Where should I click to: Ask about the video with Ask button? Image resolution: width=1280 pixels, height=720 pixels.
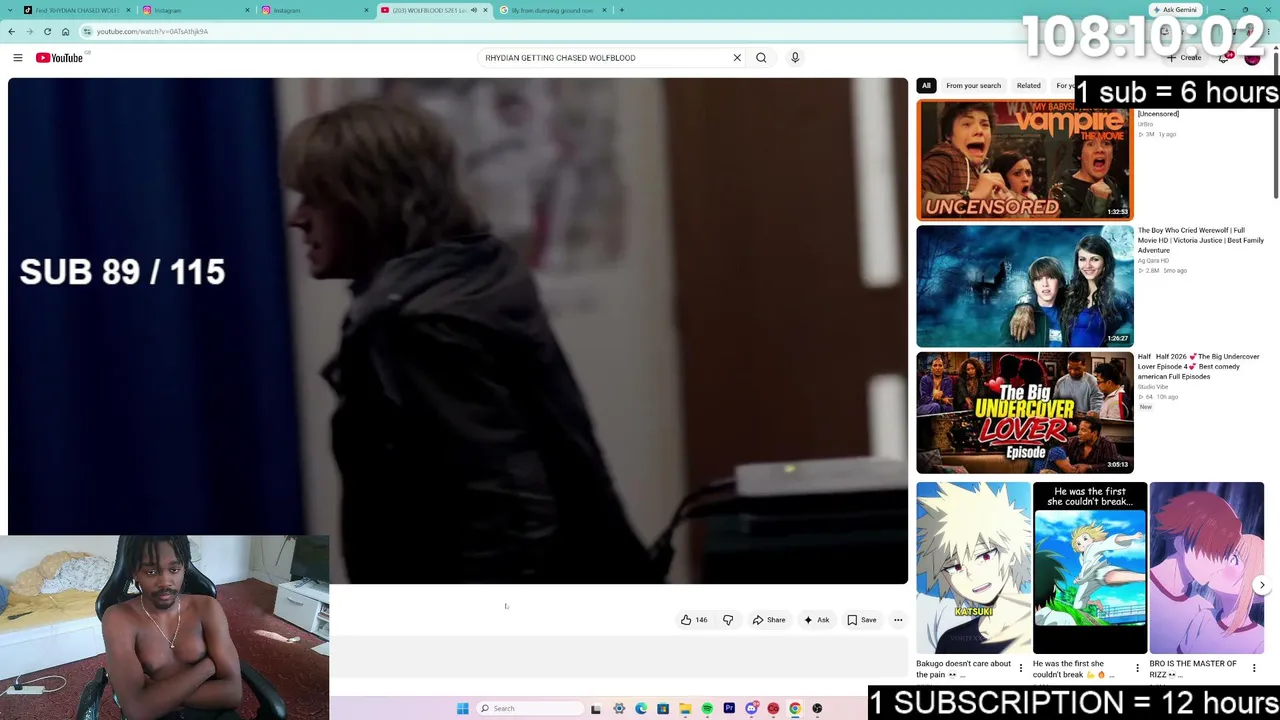point(816,620)
